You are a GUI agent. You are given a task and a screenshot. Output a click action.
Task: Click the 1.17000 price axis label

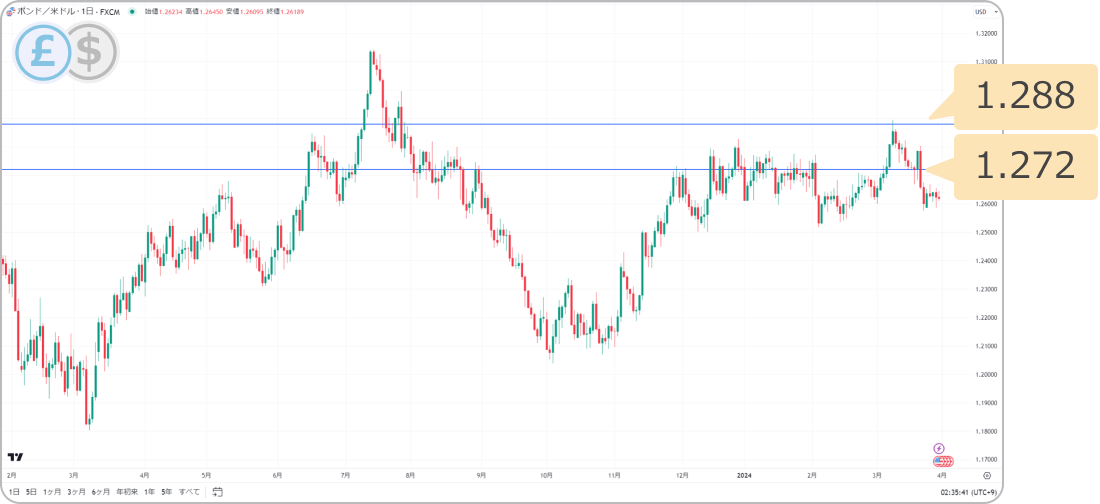click(987, 460)
